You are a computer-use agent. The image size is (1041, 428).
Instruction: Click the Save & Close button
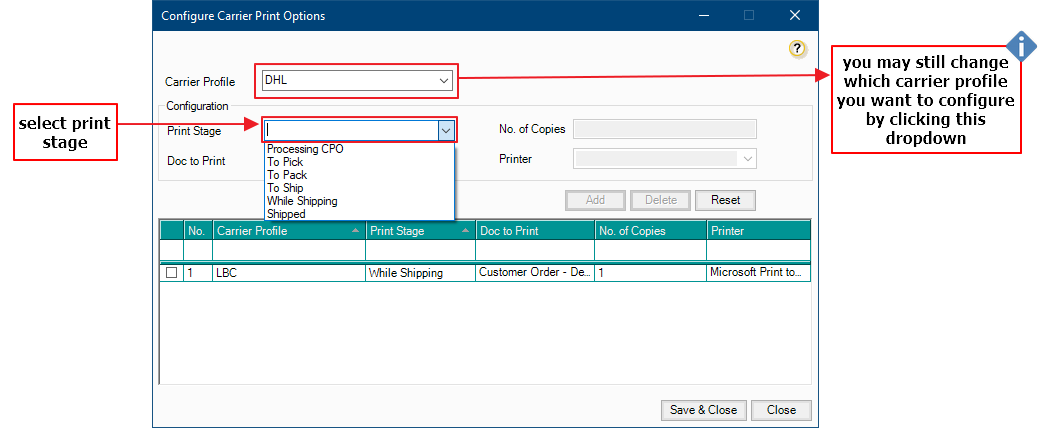pyautogui.click(x=703, y=410)
